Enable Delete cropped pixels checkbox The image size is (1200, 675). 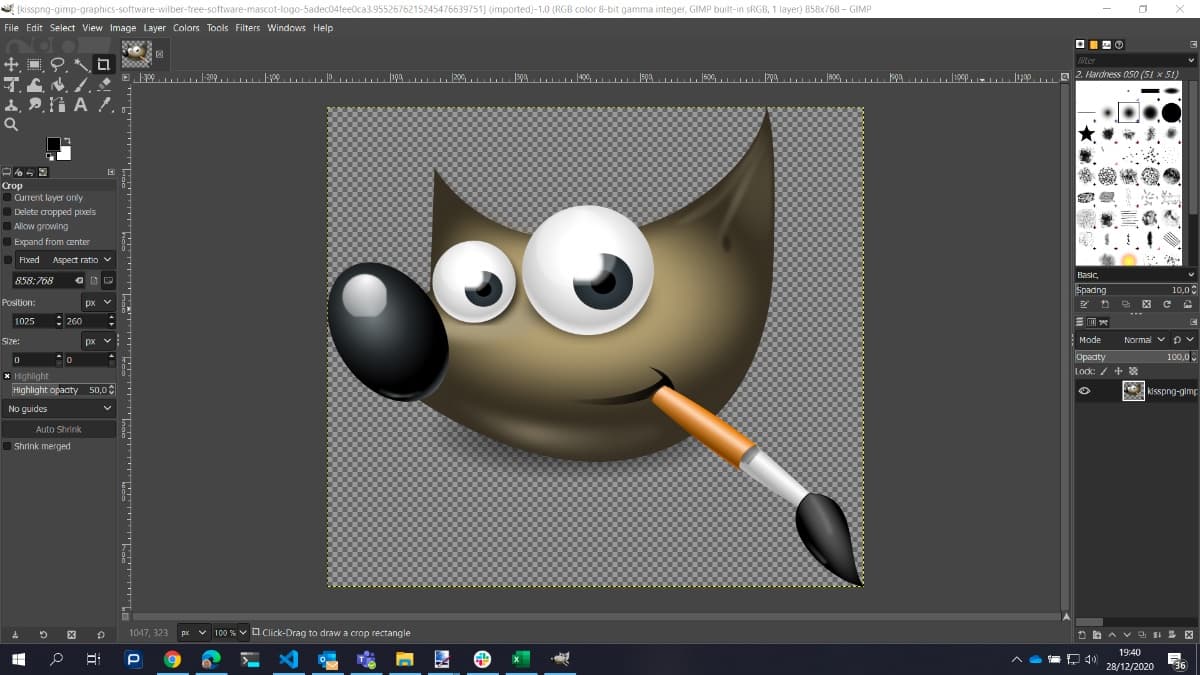[7, 212]
